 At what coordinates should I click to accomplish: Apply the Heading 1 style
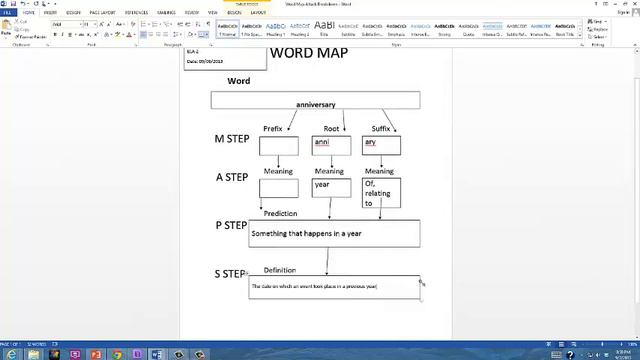[276, 29]
